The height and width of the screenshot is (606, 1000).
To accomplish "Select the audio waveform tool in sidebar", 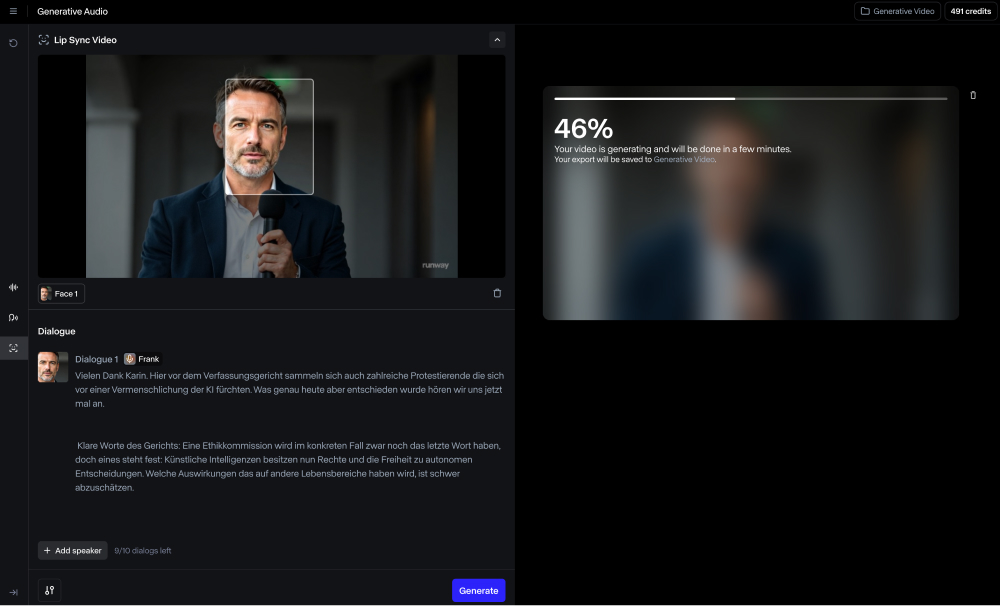I will (x=13, y=287).
